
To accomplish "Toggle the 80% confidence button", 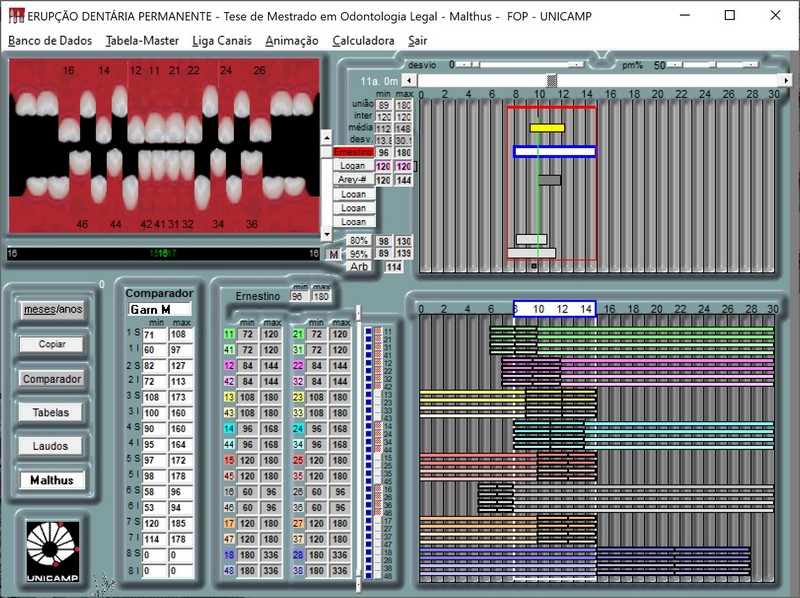I will click(359, 241).
